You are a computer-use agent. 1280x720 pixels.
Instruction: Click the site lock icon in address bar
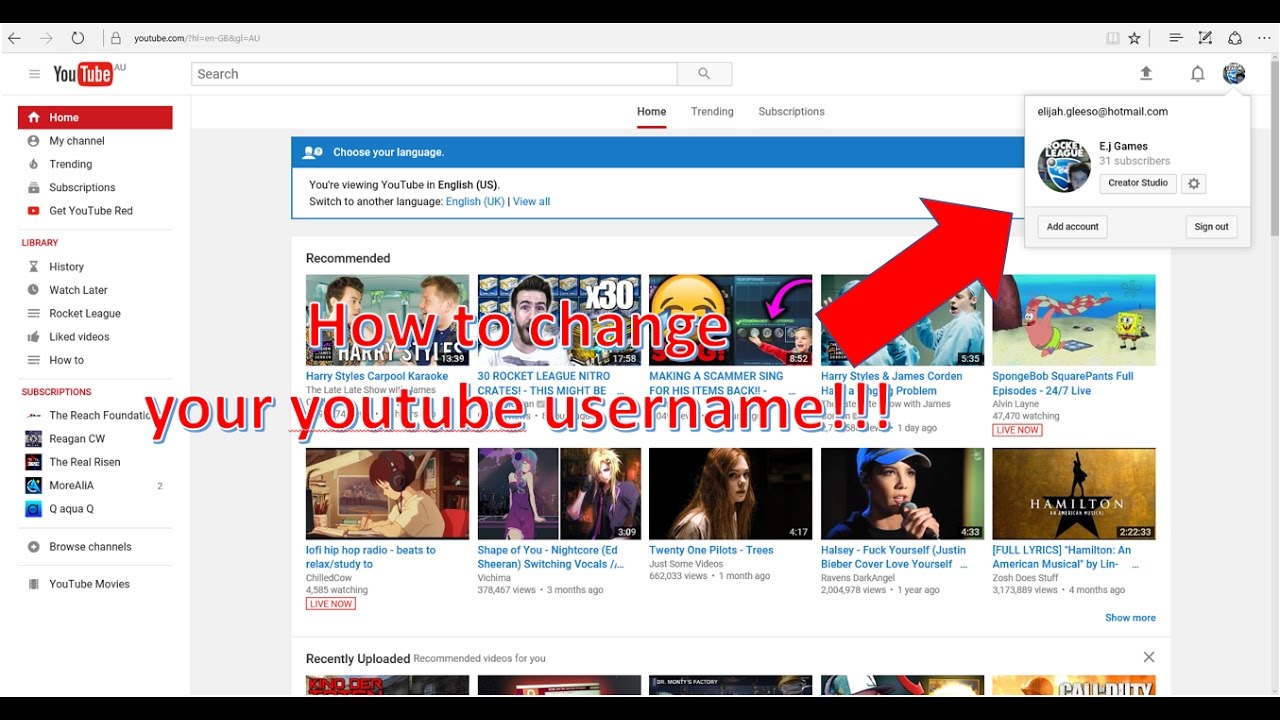(x=116, y=38)
